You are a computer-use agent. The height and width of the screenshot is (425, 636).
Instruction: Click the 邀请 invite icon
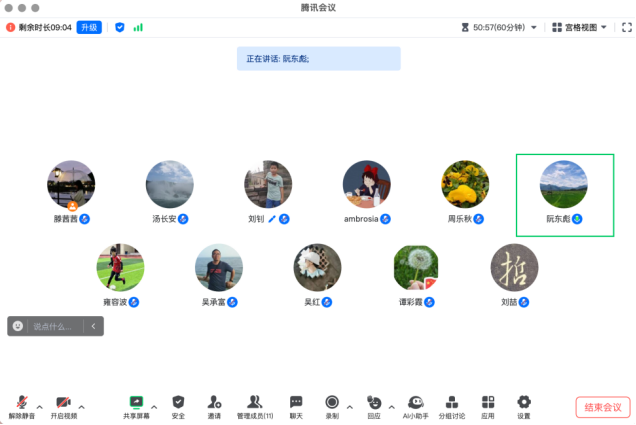coord(214,403)
